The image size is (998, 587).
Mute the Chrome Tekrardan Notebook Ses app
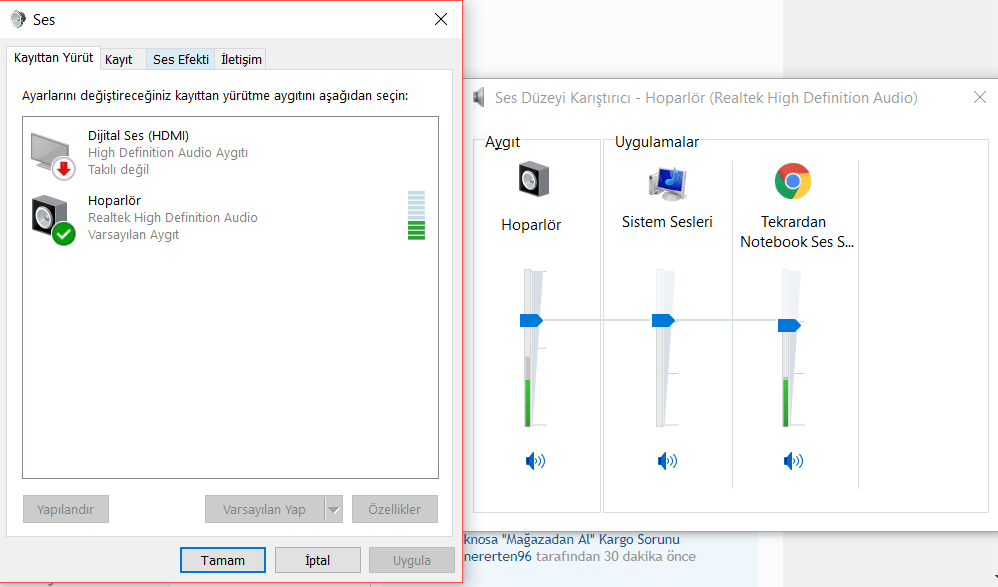pyautogui.click(x=793, y=460)
